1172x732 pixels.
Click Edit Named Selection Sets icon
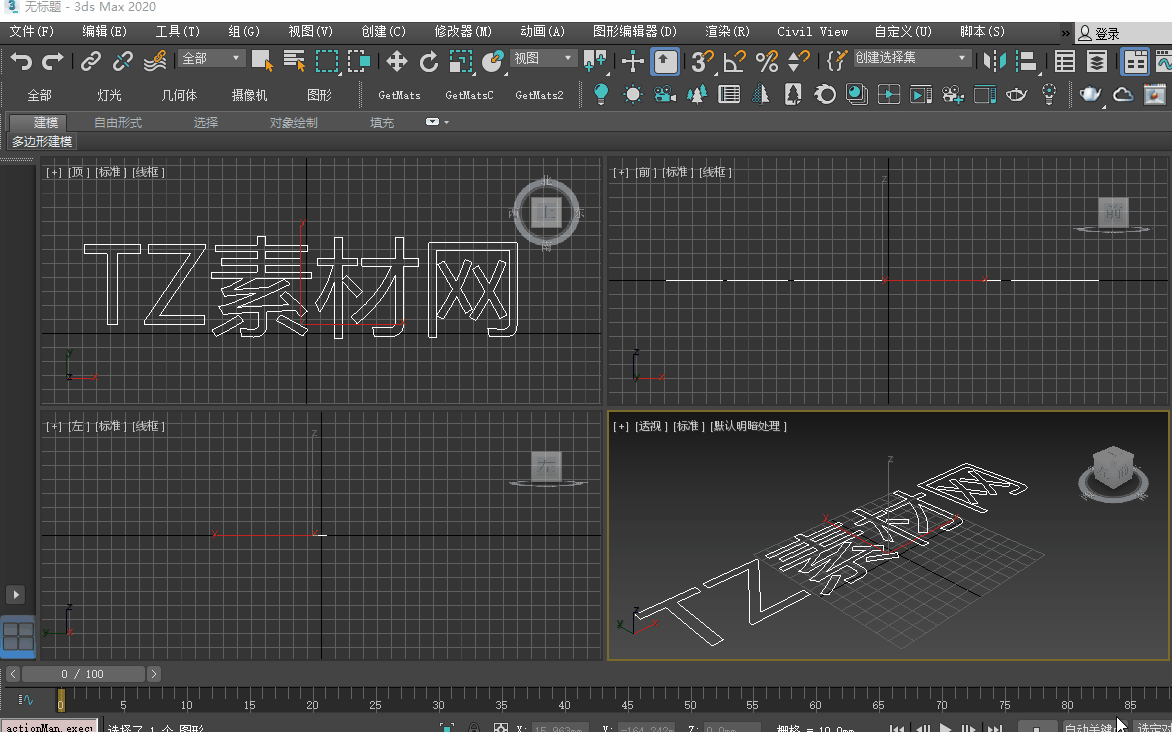click(836, 61)
